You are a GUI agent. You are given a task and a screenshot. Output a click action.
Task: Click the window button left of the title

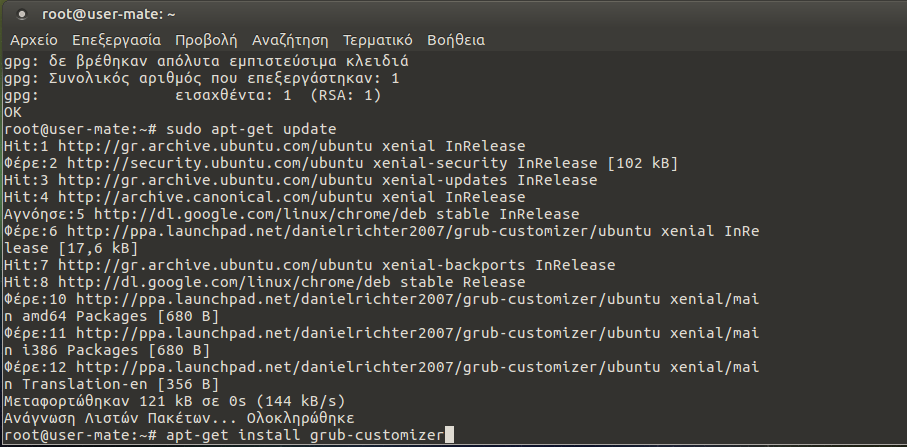coord(18,14)
